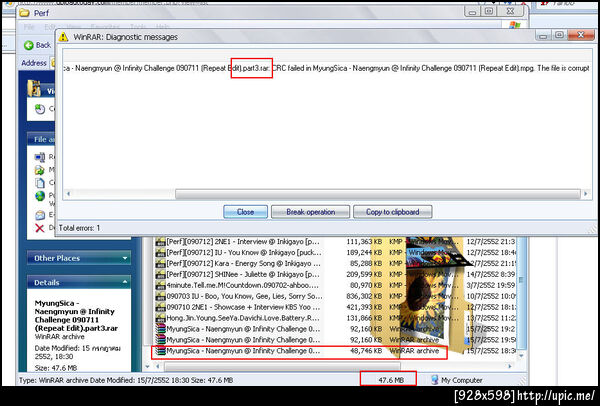
Task: Select file '[Perf][090712] 2NE1 - Interview @ Inkigayo'
Action: pos(244,242)
